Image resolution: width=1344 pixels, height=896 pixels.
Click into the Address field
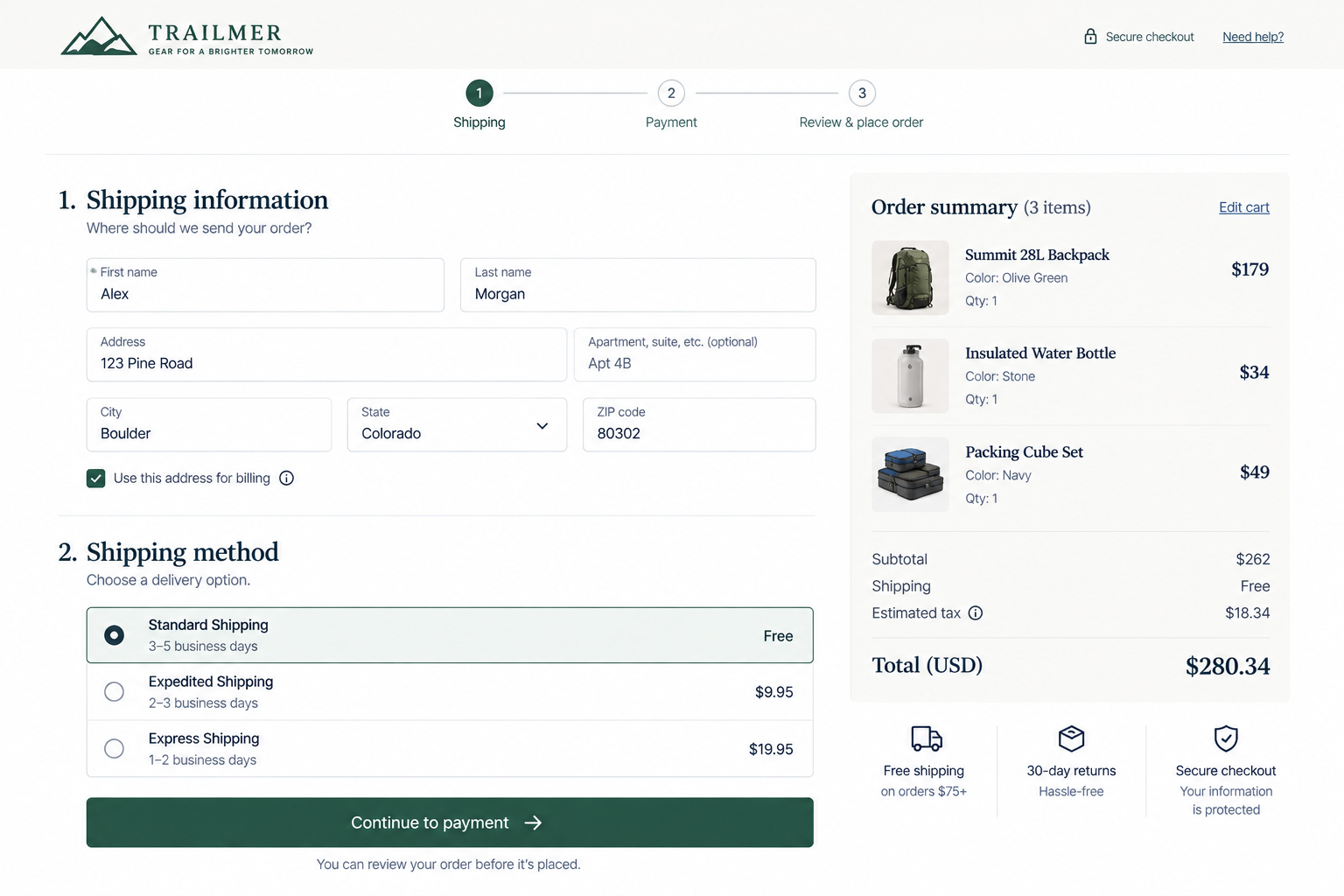click(326, 354)
